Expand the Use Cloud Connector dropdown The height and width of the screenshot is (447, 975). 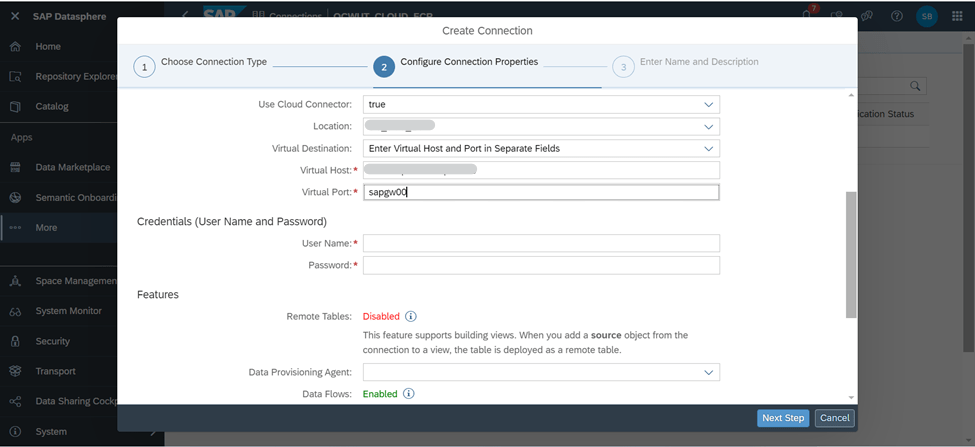click(708, 104)
